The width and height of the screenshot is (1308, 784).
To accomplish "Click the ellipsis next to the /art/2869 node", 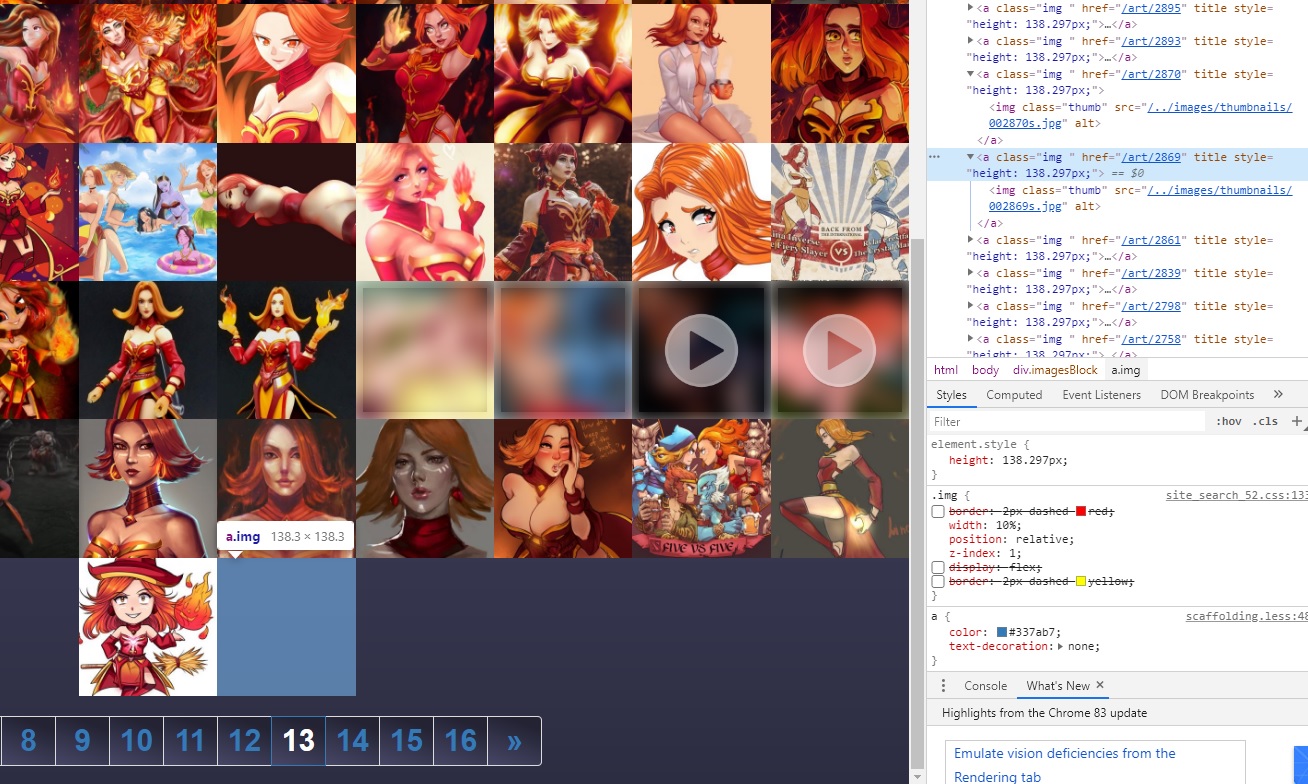I will [x=934, y=157].
